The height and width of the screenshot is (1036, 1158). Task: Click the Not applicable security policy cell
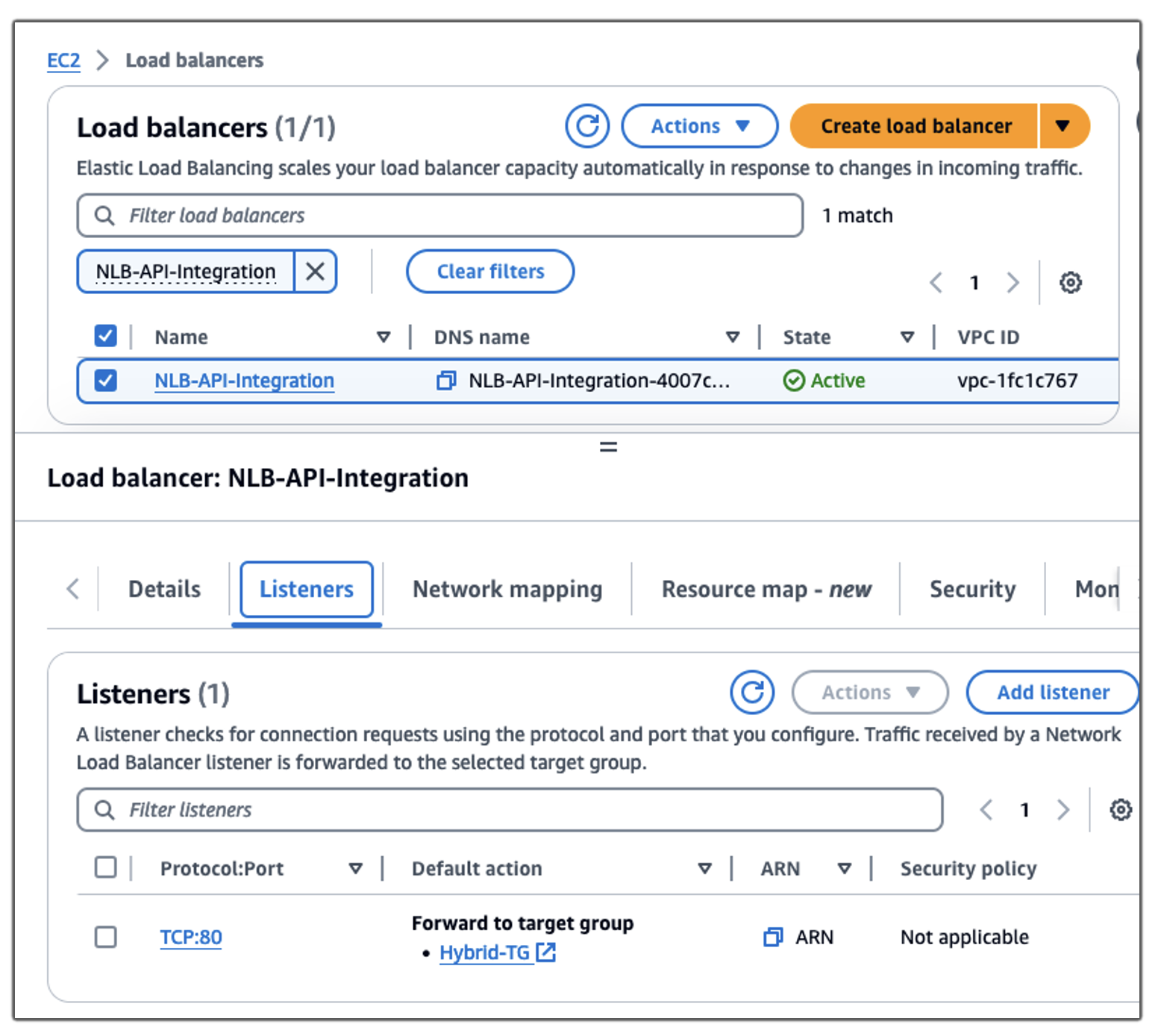click(965, 937)
